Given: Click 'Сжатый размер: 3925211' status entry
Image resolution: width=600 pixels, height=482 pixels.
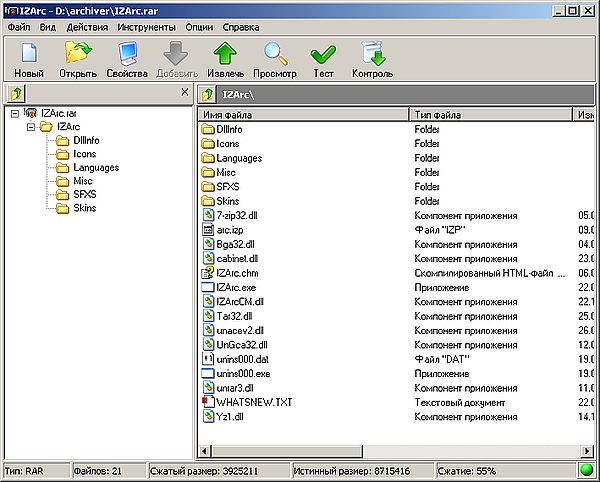Looking at the screenshot, I should click(204, 471).
